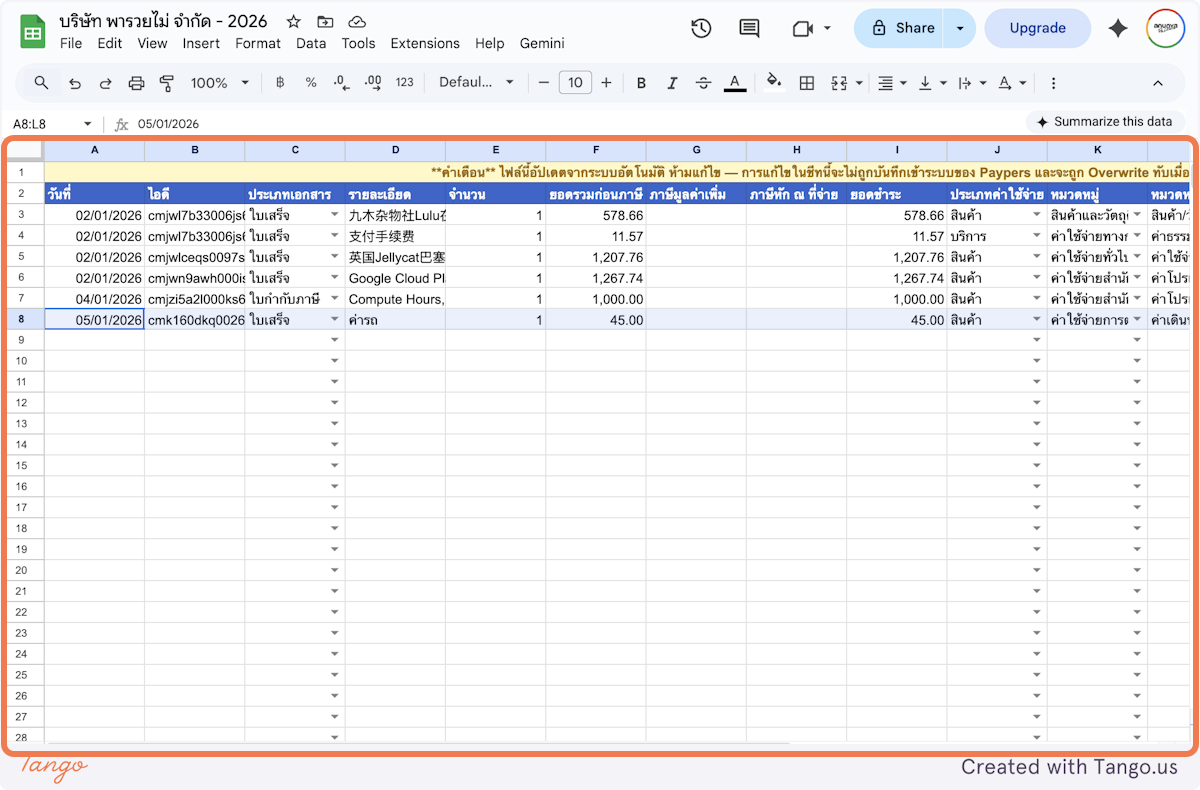1200x790 pixels.
Task: Open the three-dot More toolbar options
Action: (1053, 83)
